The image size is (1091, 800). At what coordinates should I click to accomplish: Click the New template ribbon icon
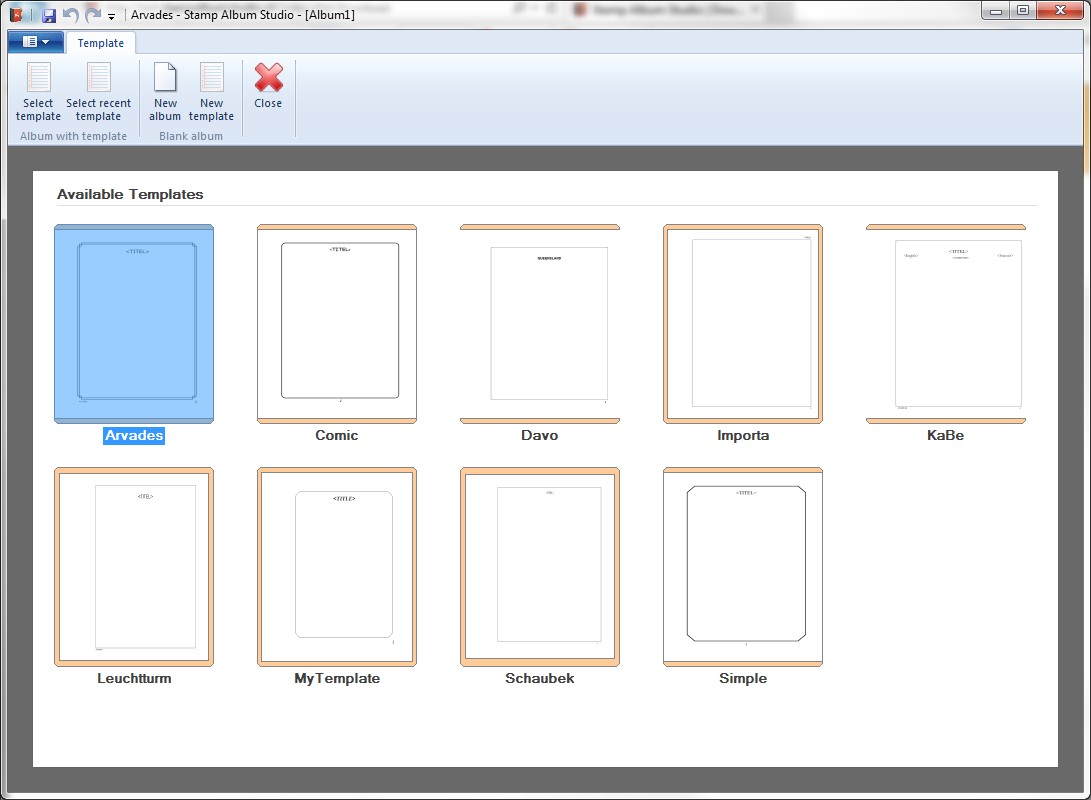(212, 77)
